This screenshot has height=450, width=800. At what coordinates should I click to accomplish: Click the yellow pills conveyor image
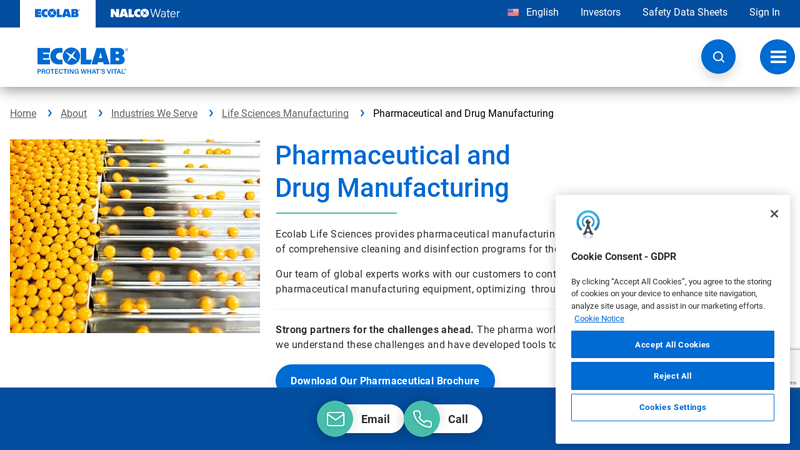tap(135, 236)
